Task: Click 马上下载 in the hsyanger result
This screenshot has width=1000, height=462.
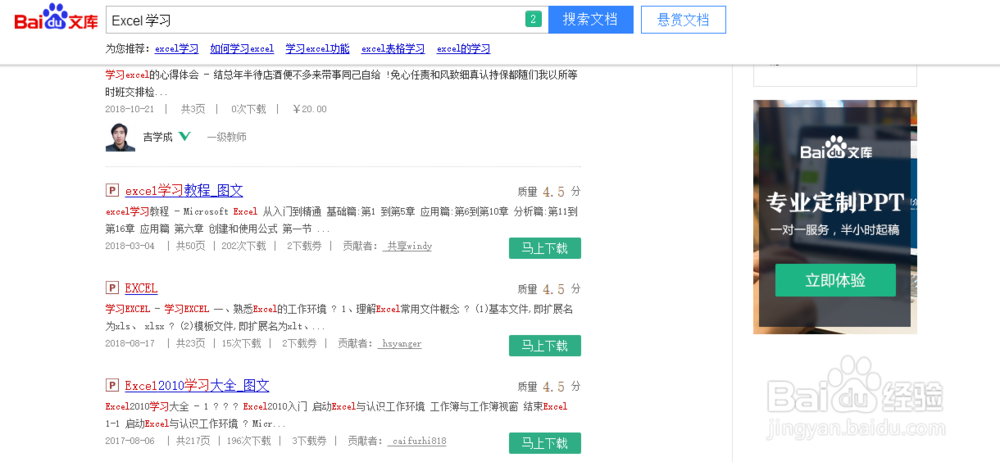Action: [x=545, y=346]
